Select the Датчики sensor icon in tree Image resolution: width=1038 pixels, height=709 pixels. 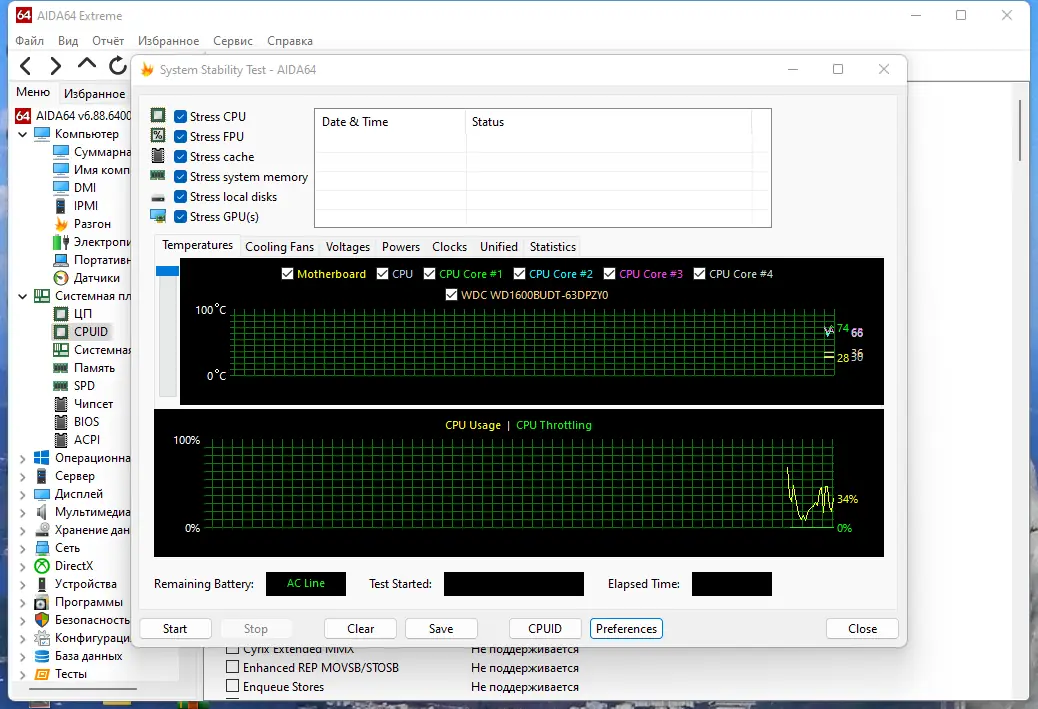(61, 278)
